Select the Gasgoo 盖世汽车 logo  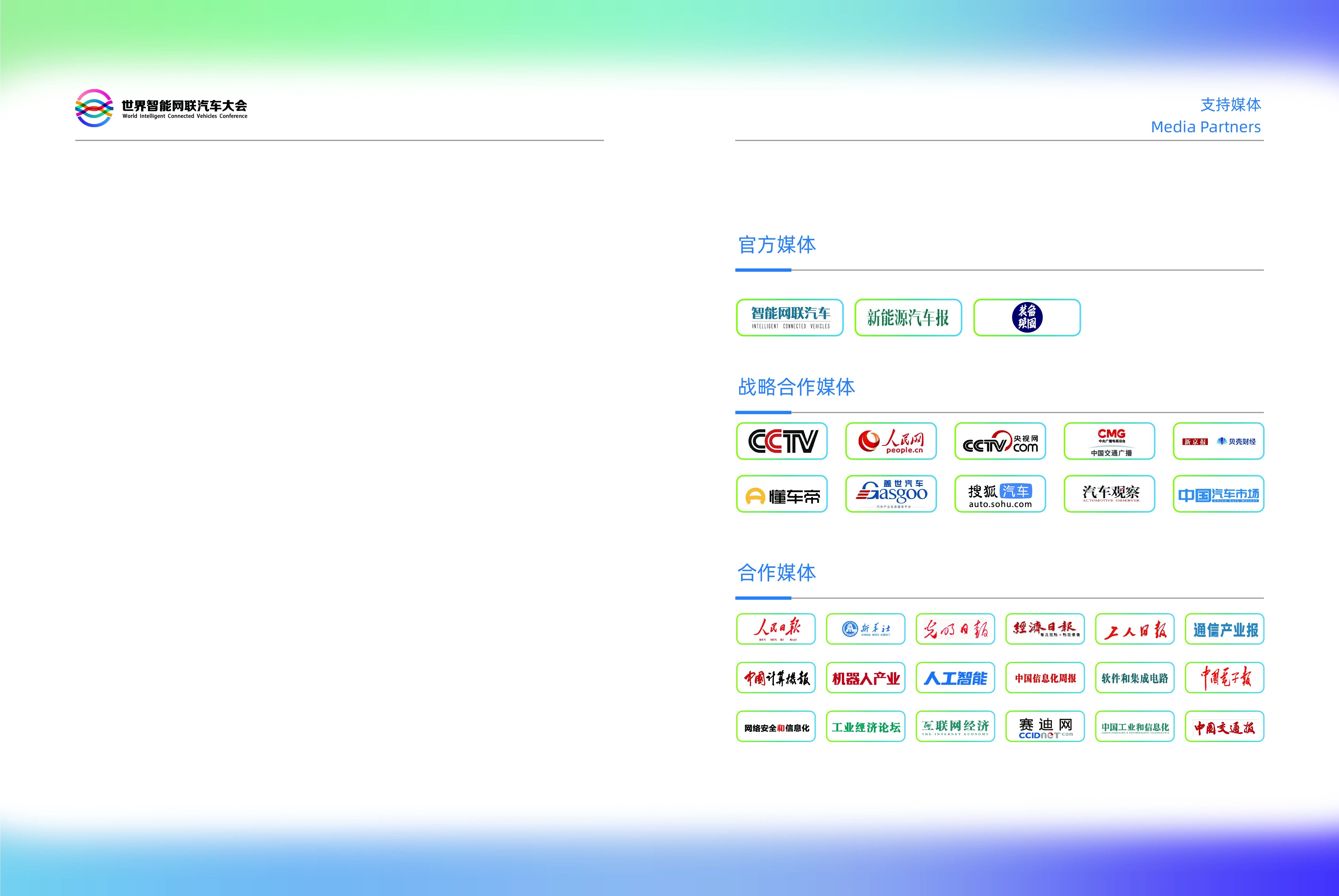891,494
